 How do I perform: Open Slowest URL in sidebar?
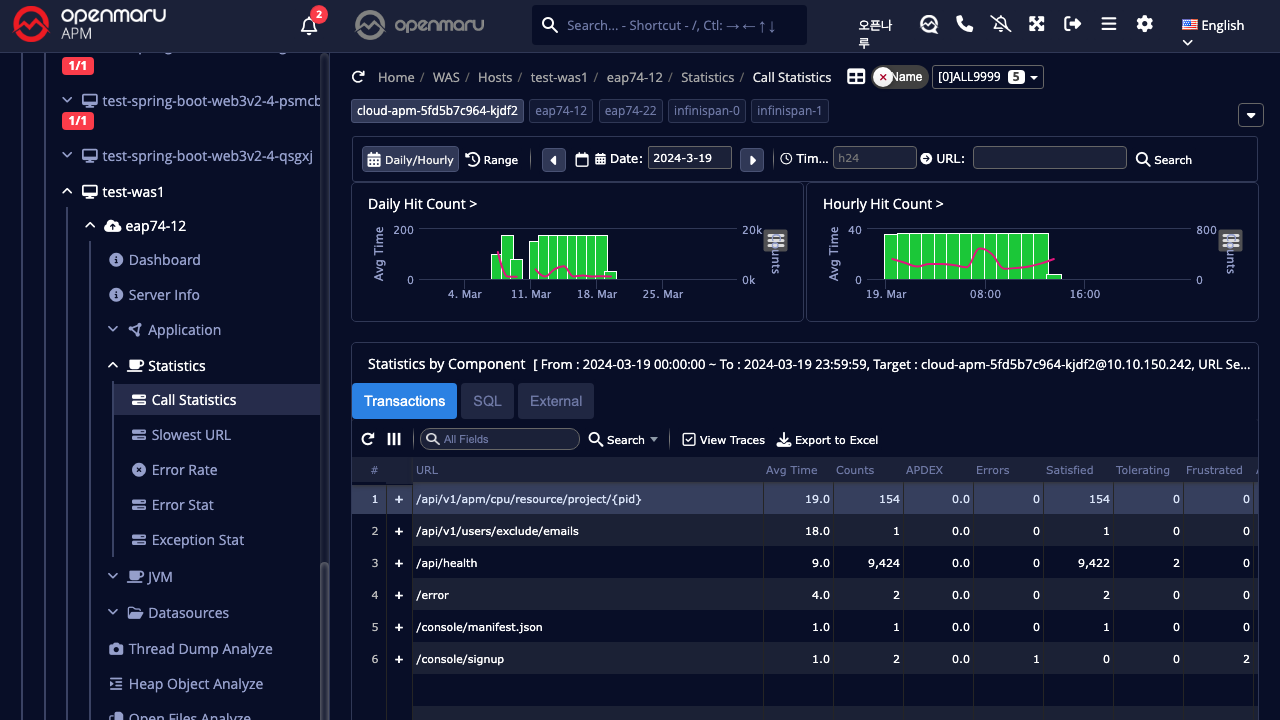pos(190,435)
